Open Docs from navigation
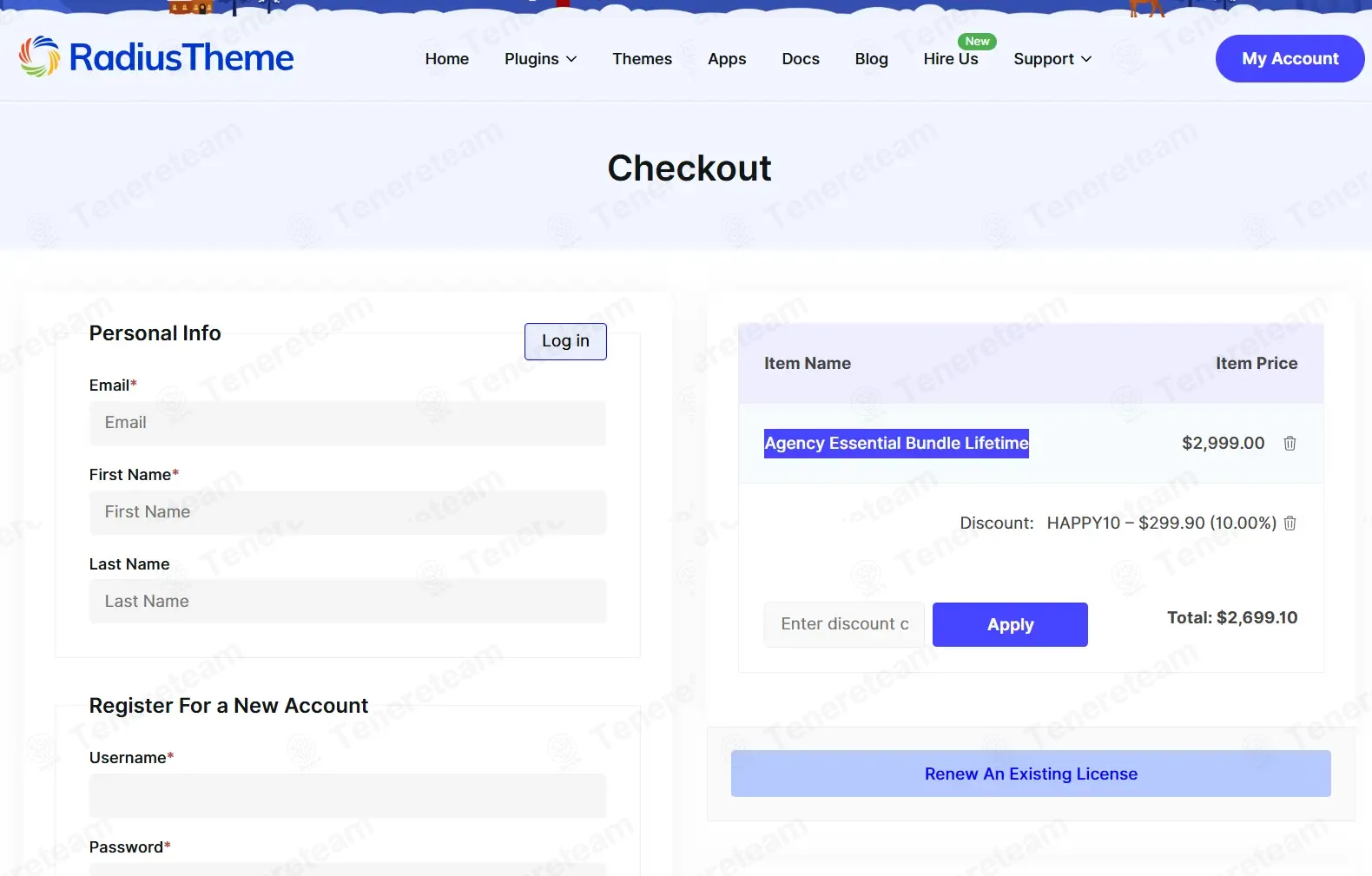Viewport: 1372px width, 876px height. click(801, 59)
